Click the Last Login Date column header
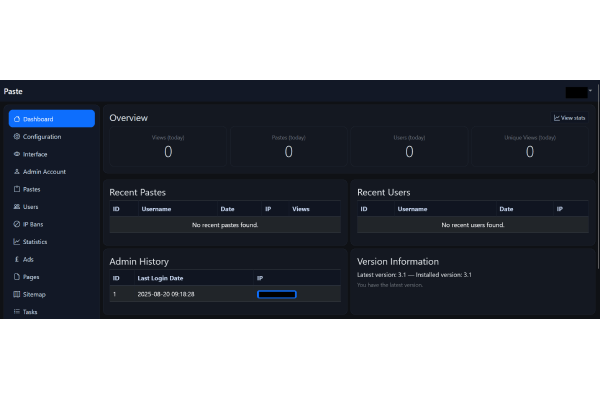 click(158, 278)
